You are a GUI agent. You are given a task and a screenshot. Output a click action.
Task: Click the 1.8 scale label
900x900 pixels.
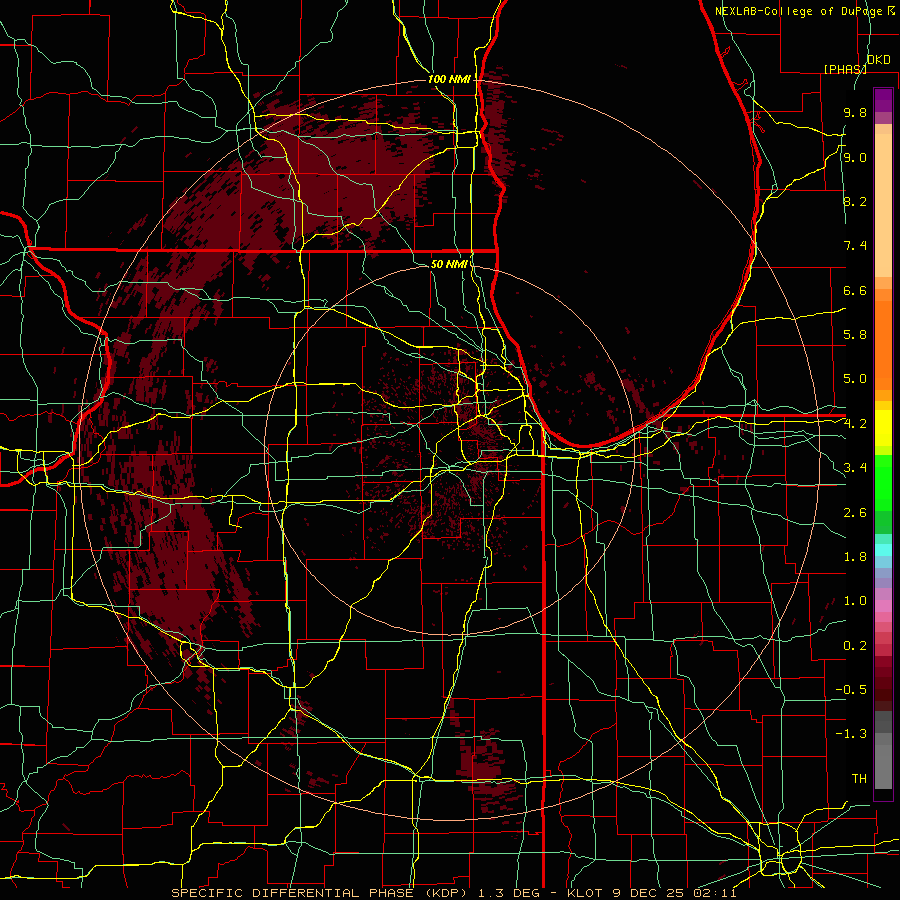[x=855, y=557]
